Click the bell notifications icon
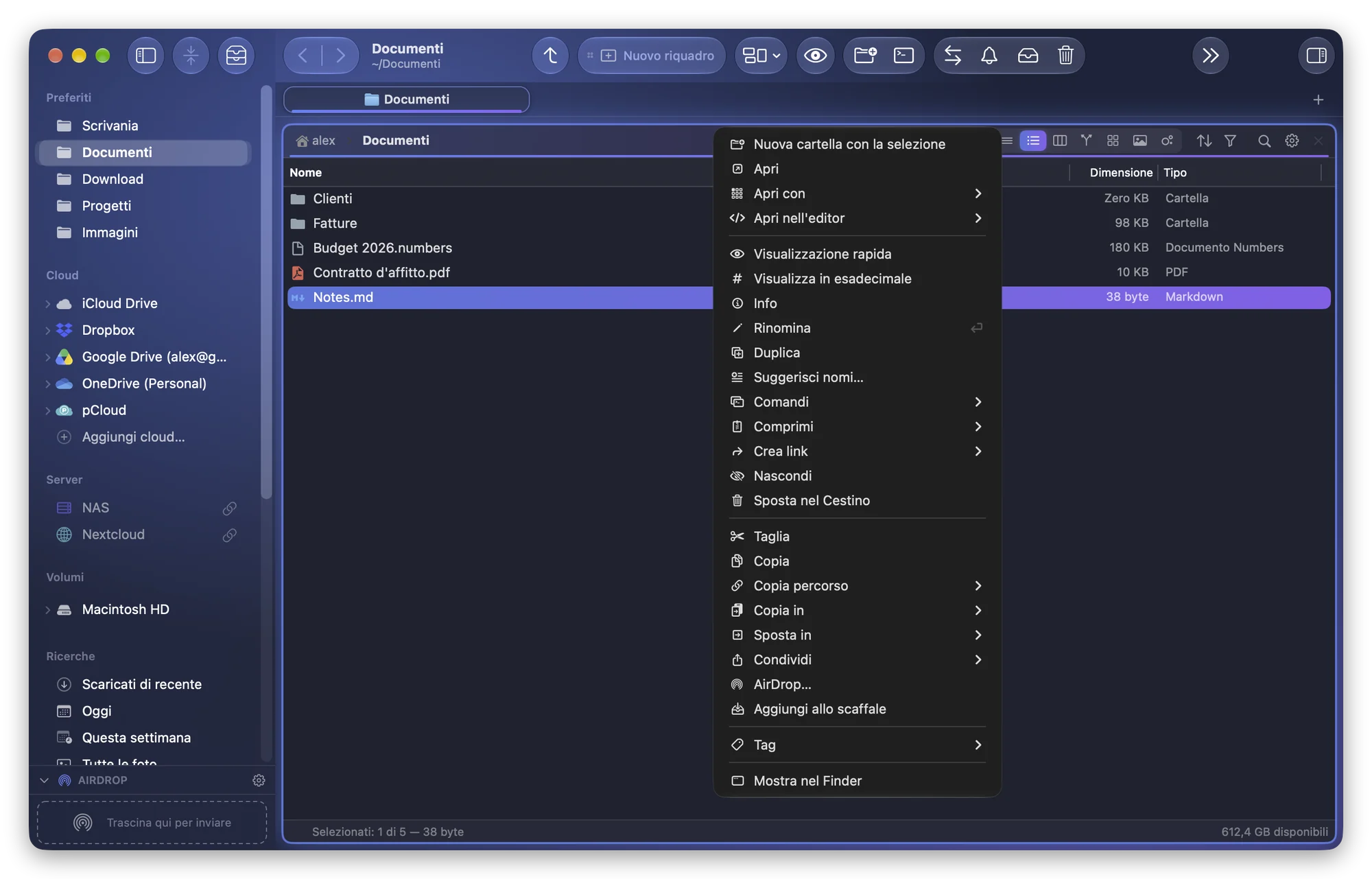This screenshot has width=1372, height=879. pyautogui.click(x=989, y=56)
